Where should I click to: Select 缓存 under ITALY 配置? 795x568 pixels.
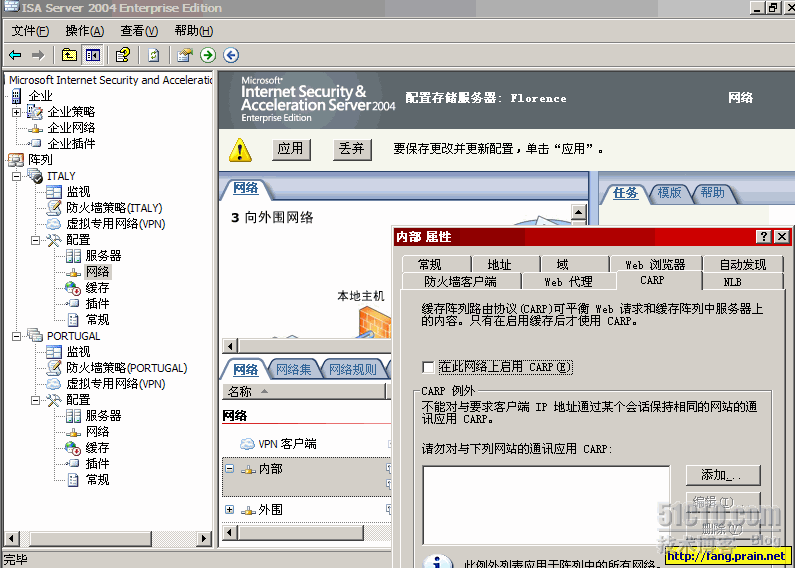coord(97,288)
